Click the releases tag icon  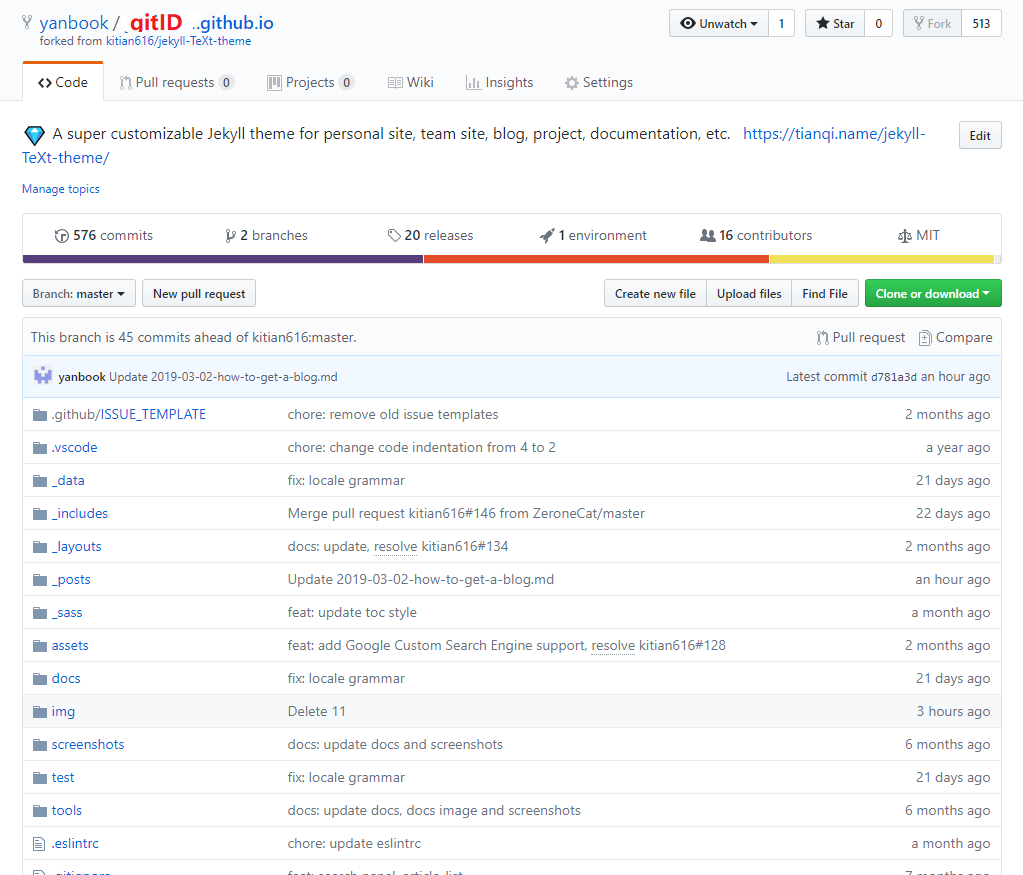point(394,236)
